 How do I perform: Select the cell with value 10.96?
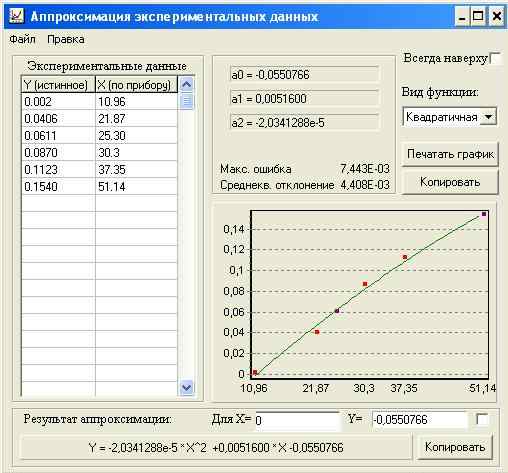(x=136, y=101)
